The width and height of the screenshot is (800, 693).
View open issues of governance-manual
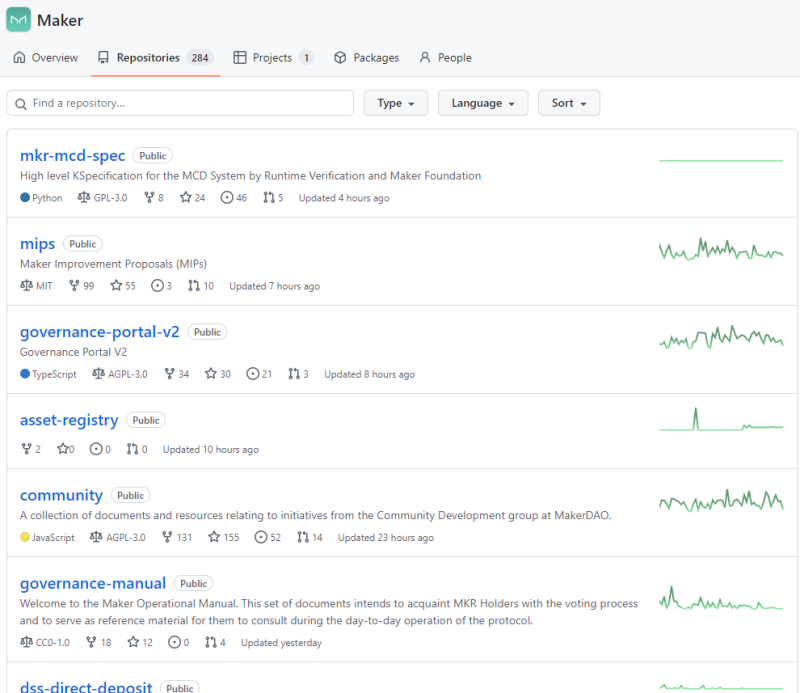coord(179,642)
